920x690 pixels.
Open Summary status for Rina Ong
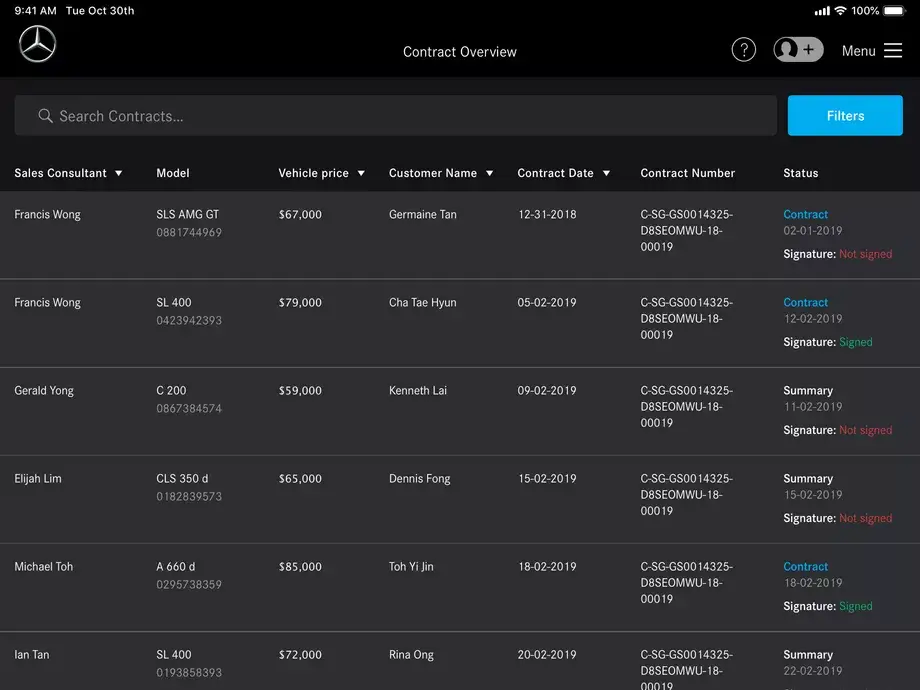808,654
